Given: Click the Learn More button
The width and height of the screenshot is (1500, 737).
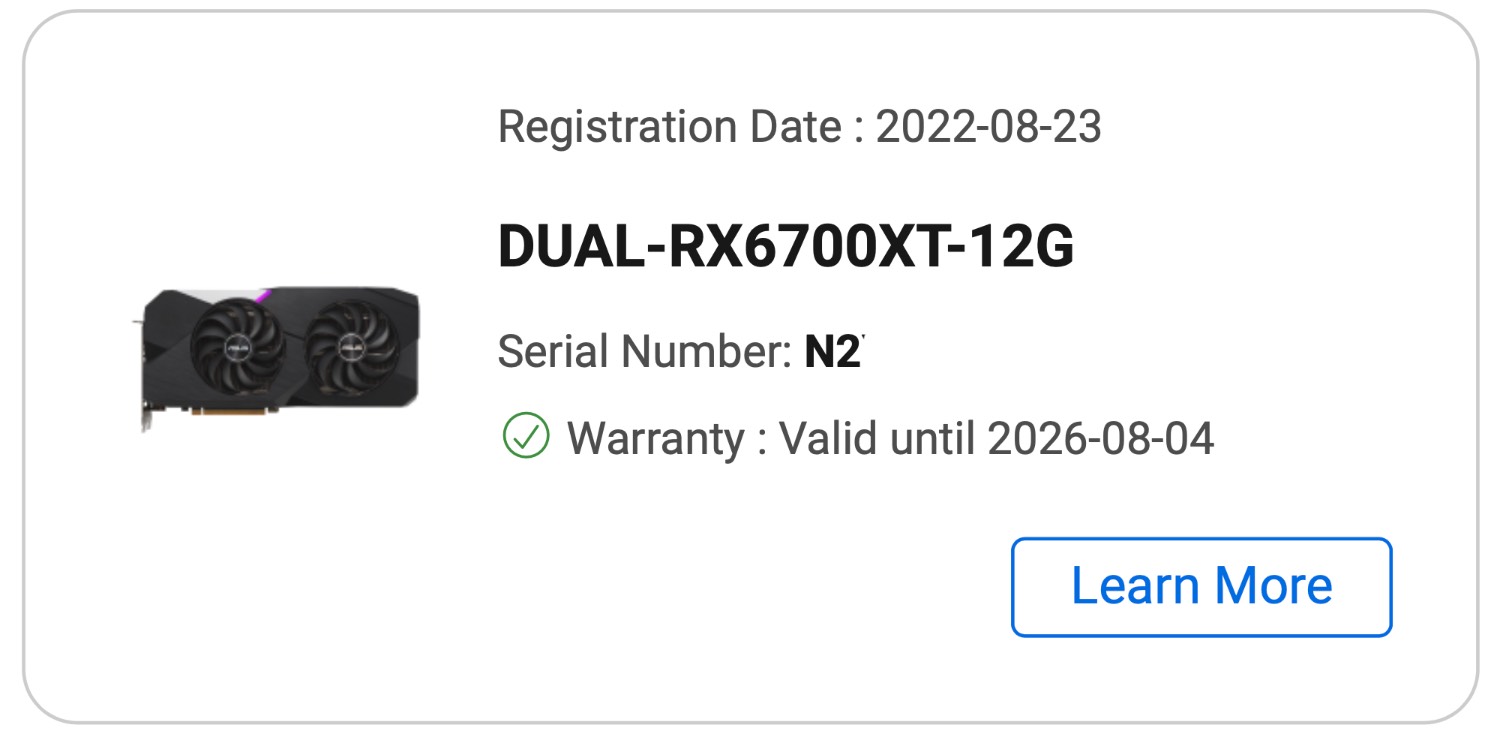Looking at the screenshot, I should click(1201, 587).
